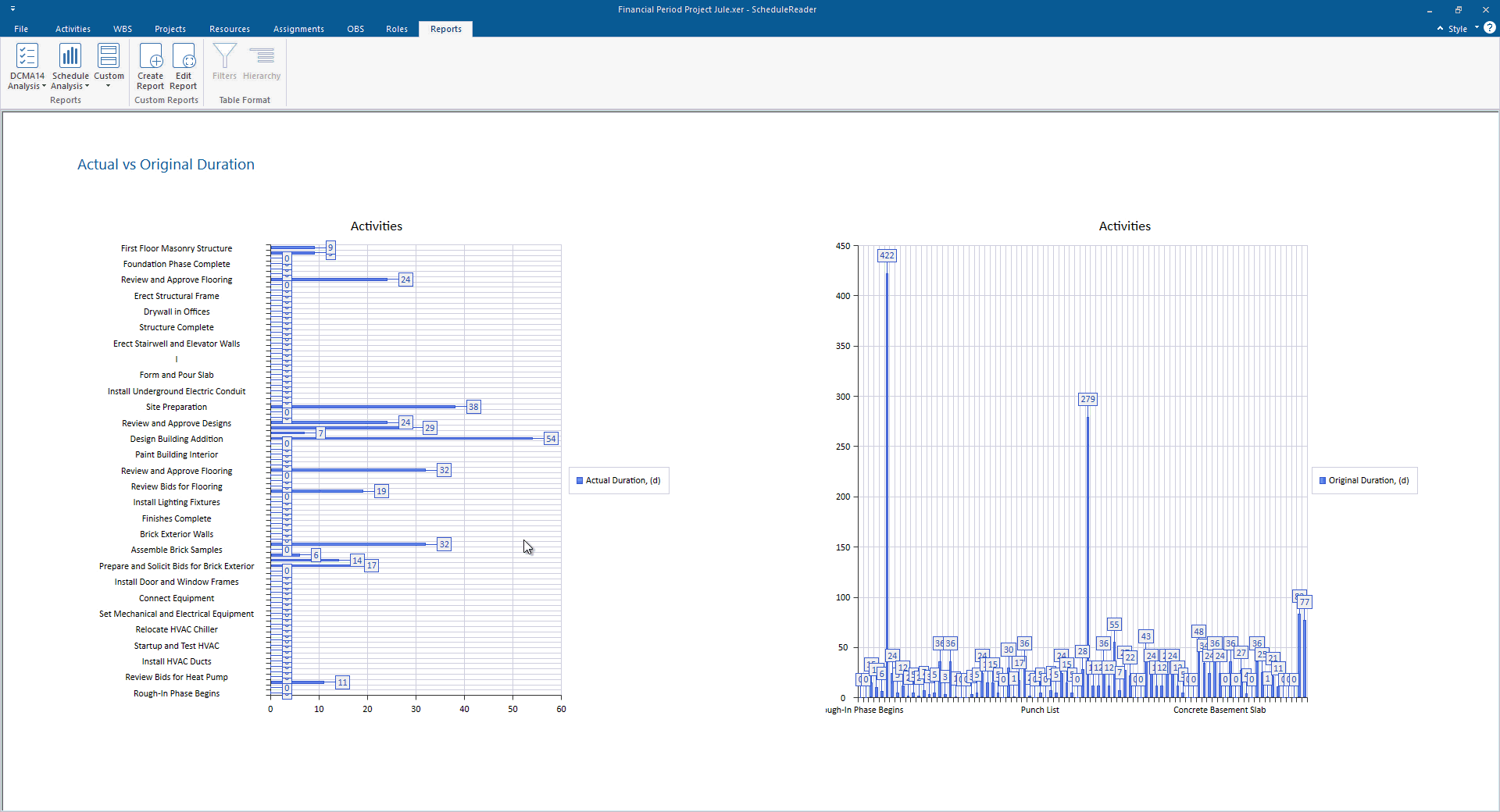Go to the Assignments tab

click(x=298, y=29)
